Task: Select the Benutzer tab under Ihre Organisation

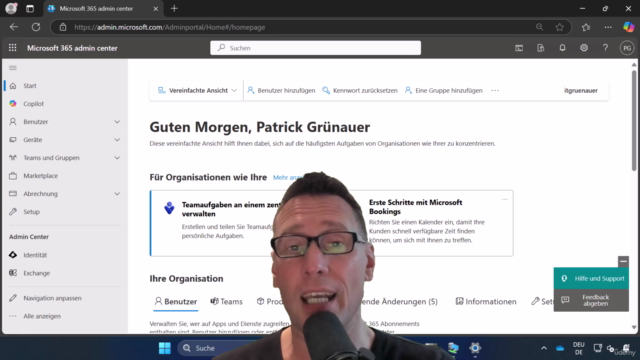Action: click(176, 302)
